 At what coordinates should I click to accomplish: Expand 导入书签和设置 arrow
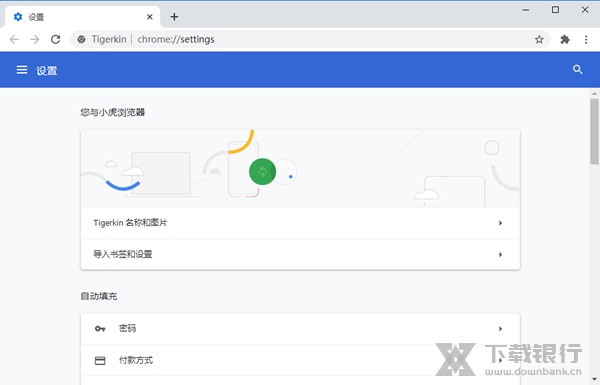click(500, 254)
